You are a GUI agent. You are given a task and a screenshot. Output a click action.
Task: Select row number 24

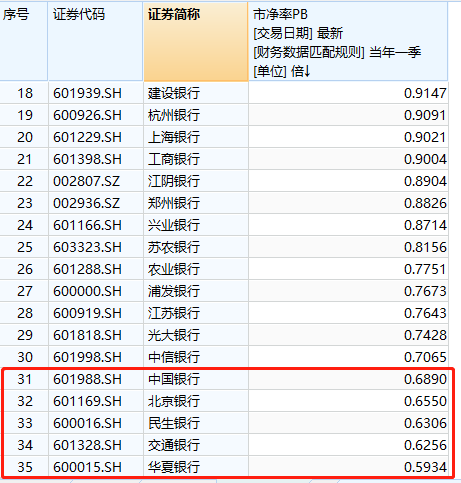(x=24, y=225)
